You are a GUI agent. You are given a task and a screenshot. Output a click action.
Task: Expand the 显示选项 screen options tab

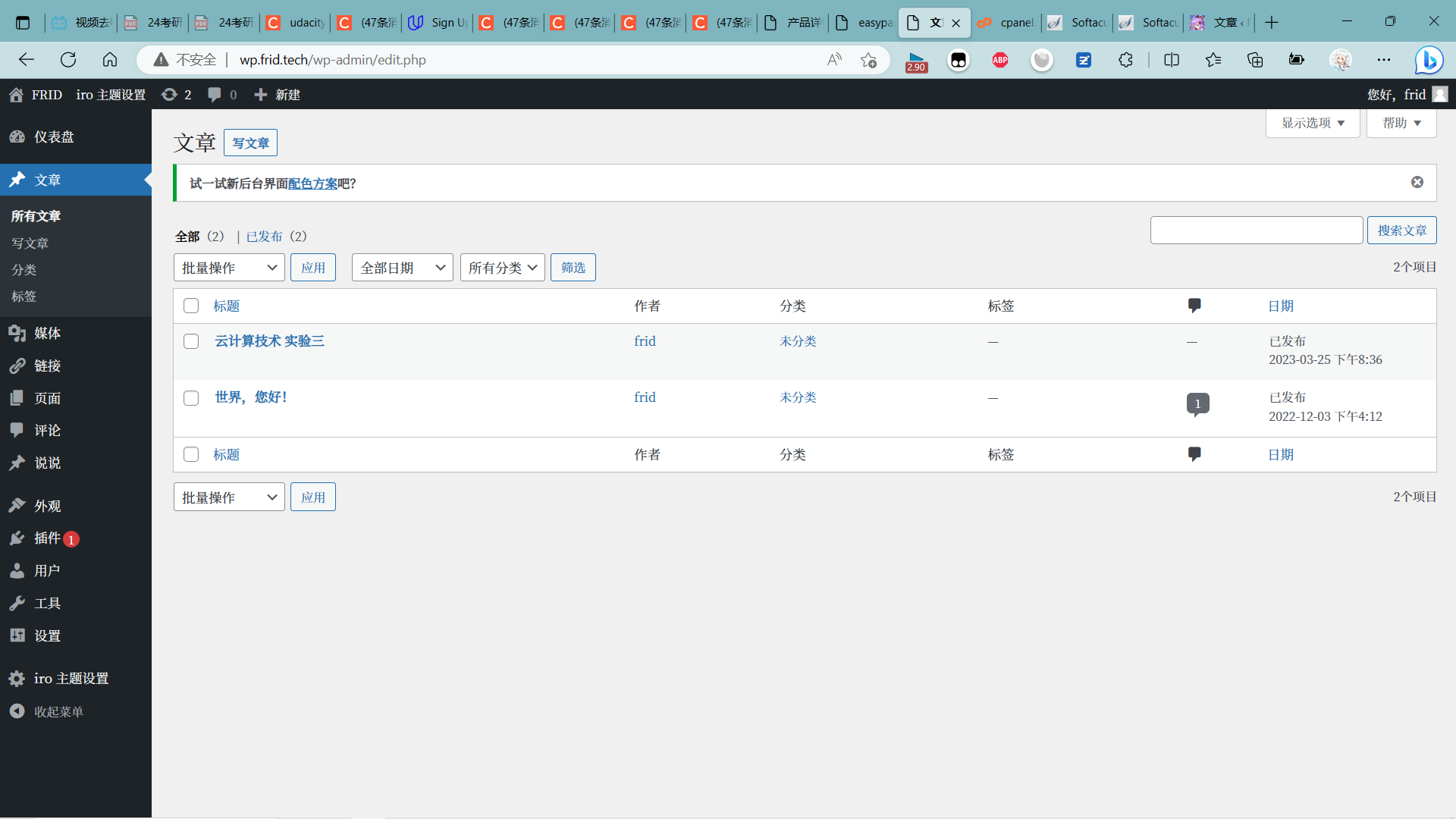pyautogui.click(x=1312, y=123)
